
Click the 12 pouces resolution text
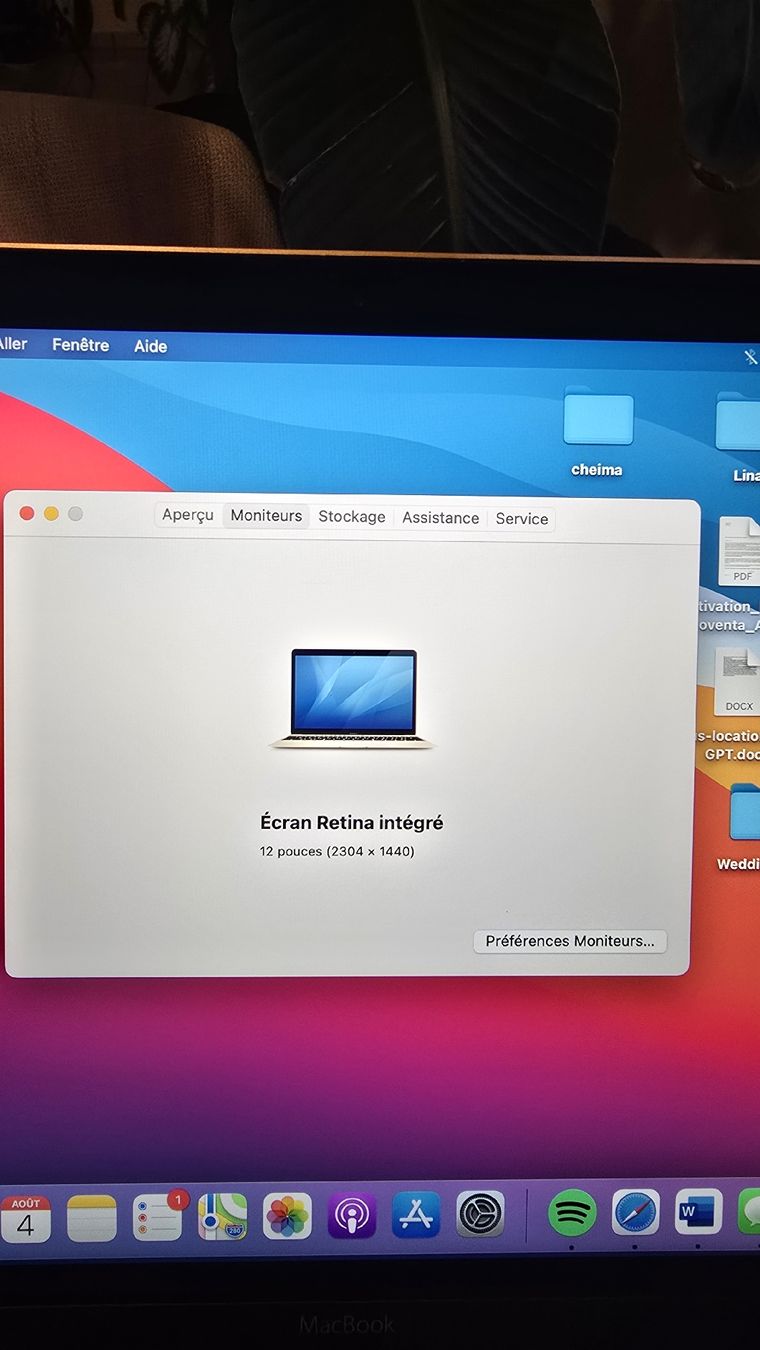pyautogui.click(x=337, y=852)
